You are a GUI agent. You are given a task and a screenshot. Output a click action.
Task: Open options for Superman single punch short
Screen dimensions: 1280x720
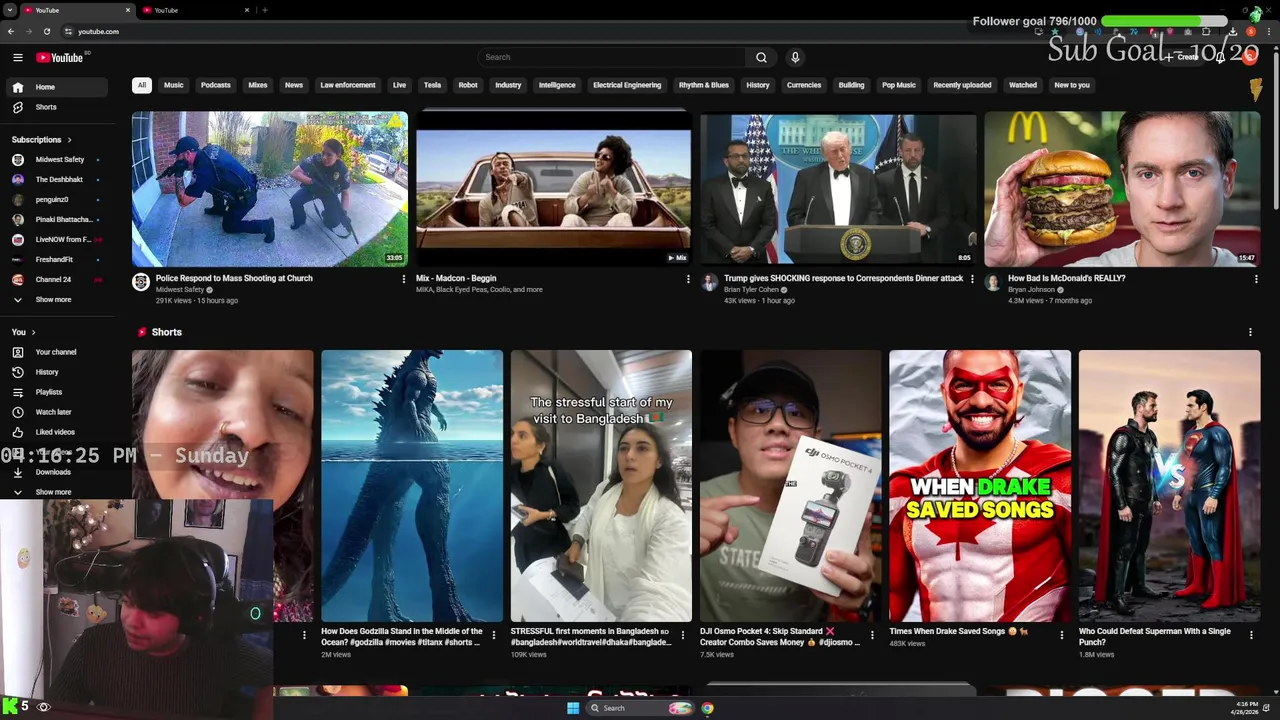click(1251, 634)
